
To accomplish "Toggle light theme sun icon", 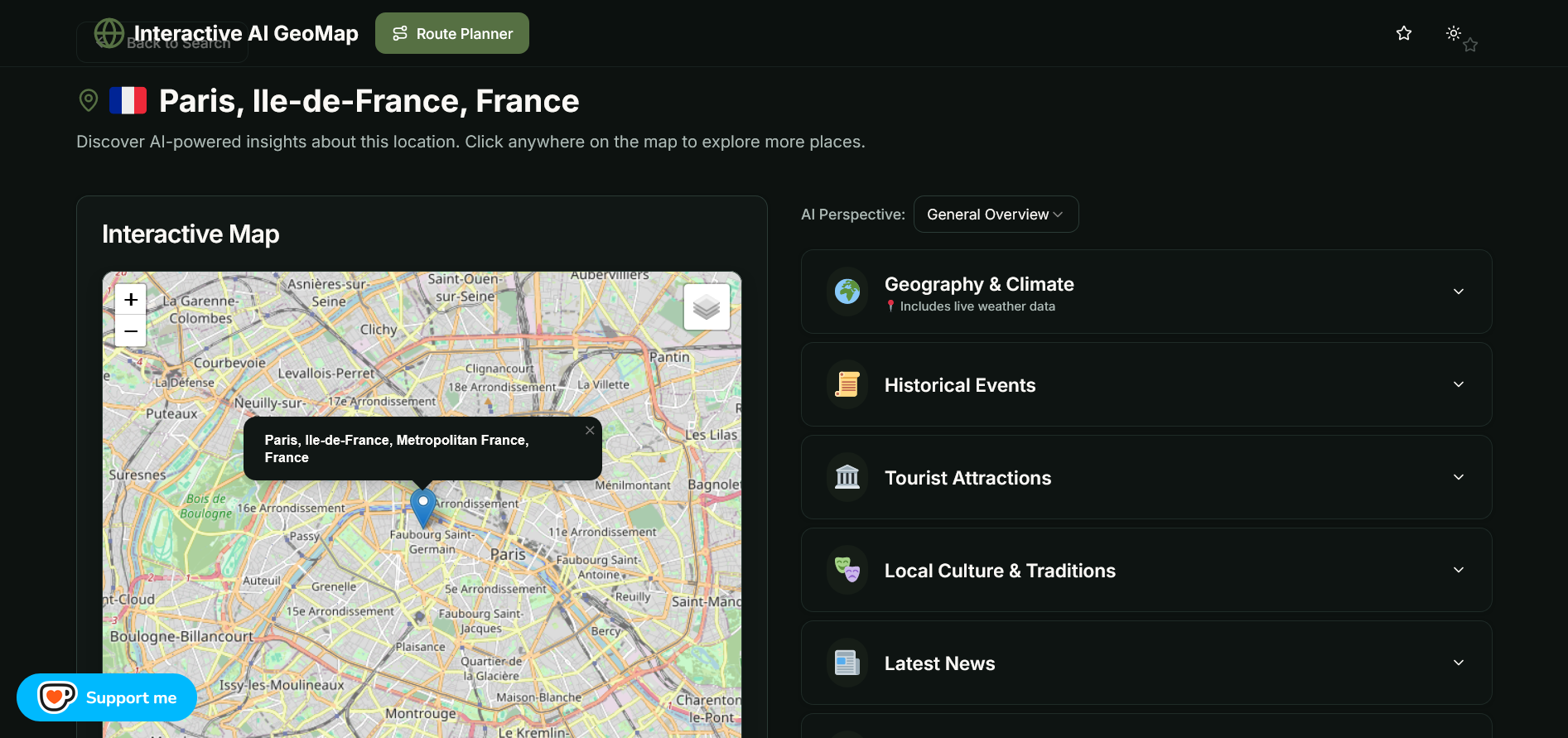I will tap(1454, 33).
